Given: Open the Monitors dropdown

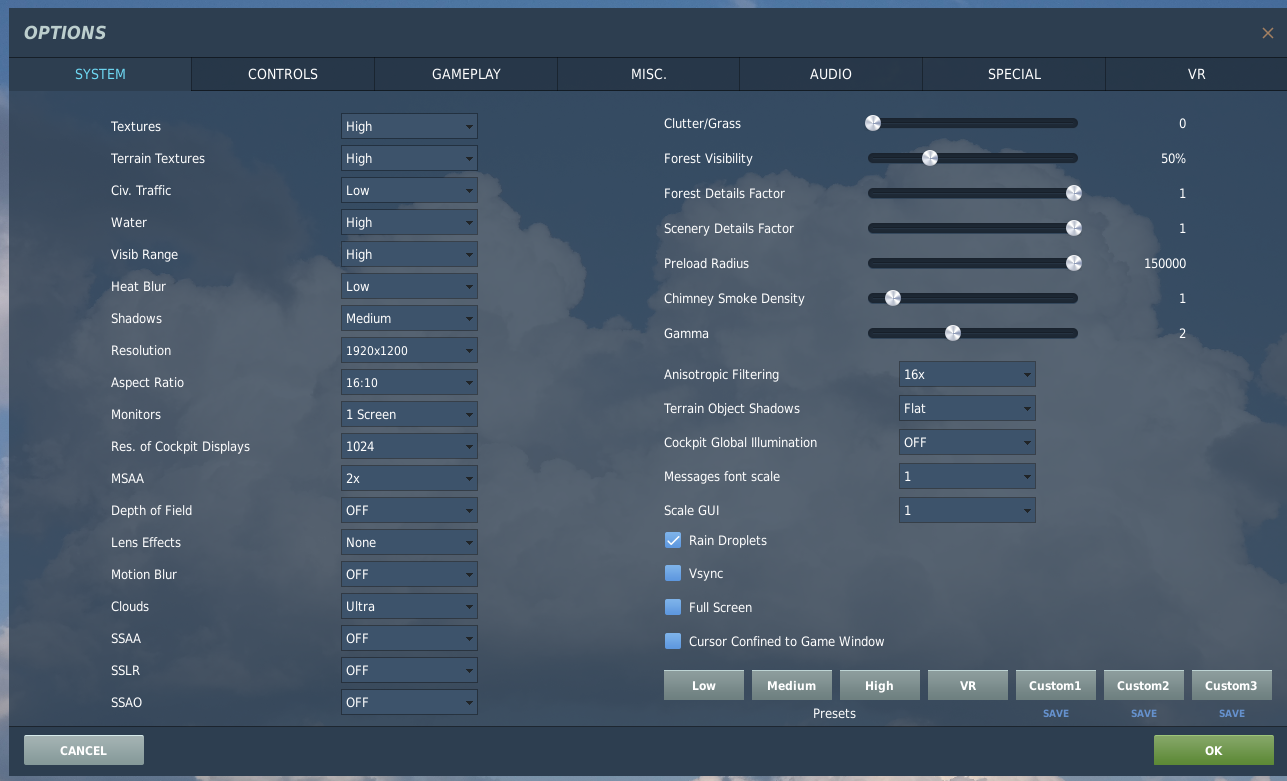Looking at the screenshot, I should 409,414.
